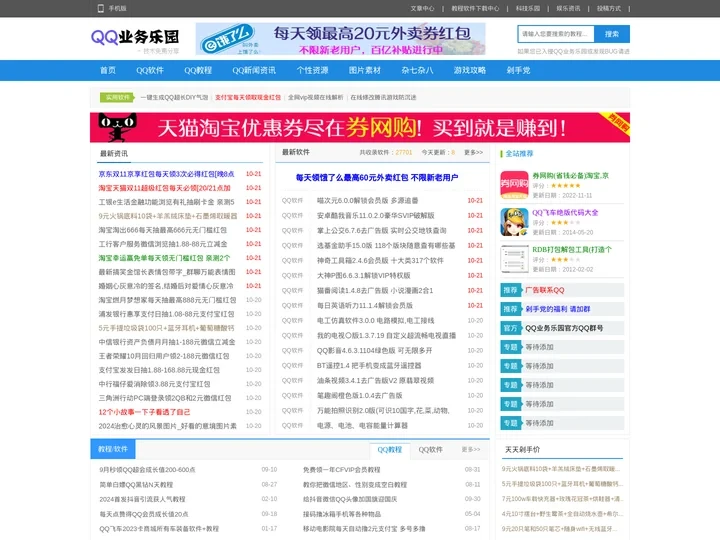The image size is (720, 540).
Task: Click 手机版 link in top bar
Action: [x=117, y=8]
